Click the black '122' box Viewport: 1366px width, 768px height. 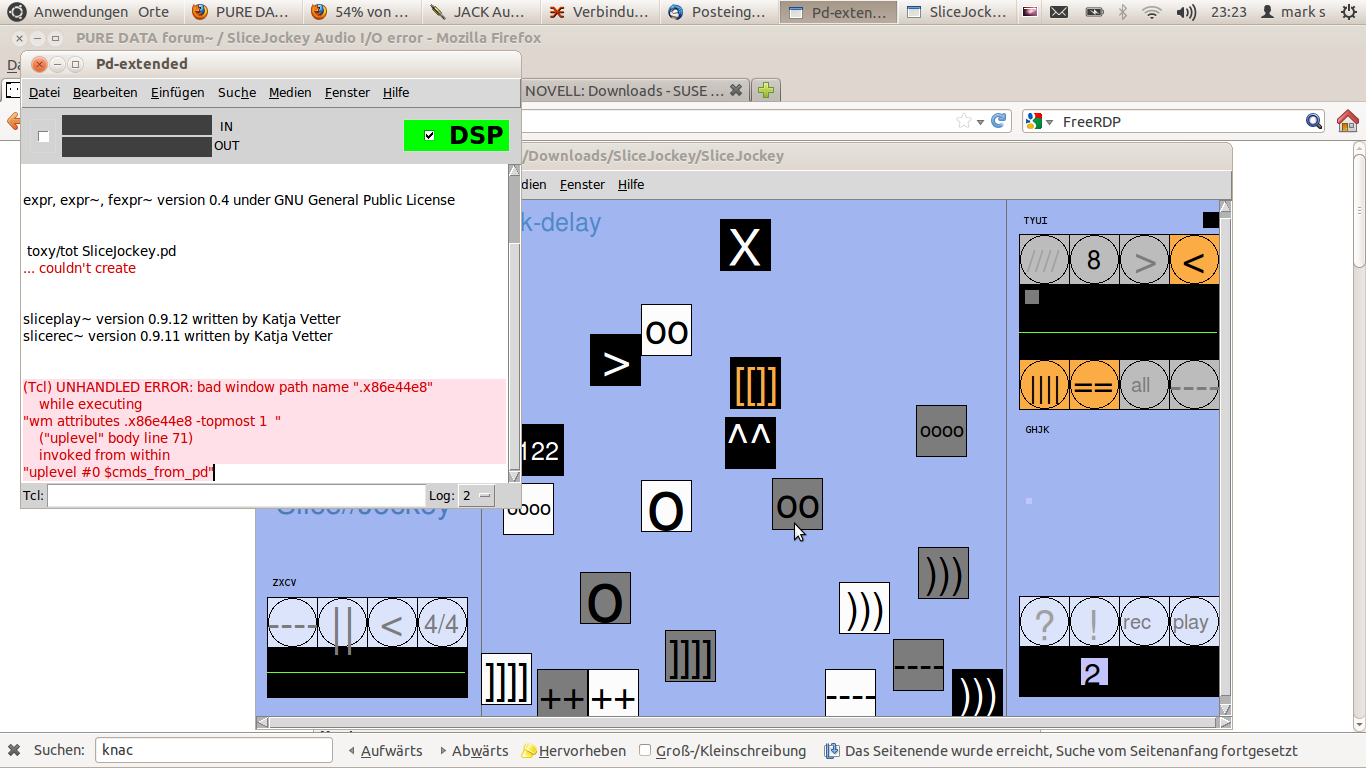(x=542, y=450)
